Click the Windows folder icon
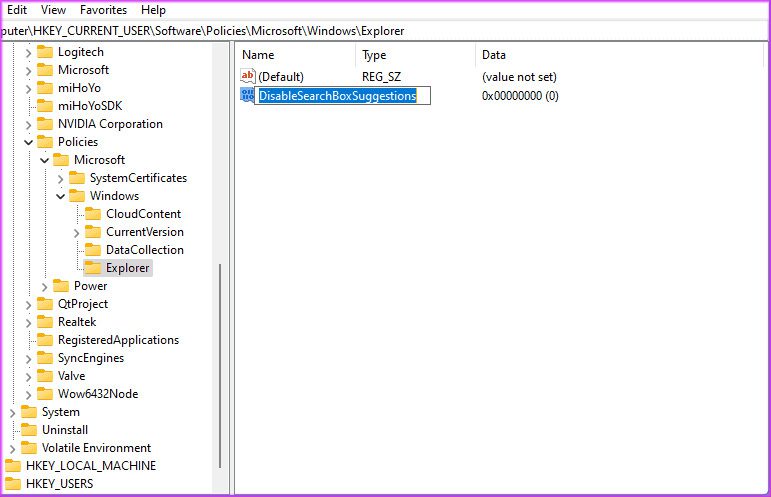Image resolution: width=771 pixels, height=497 pixels. coord(77,196)
